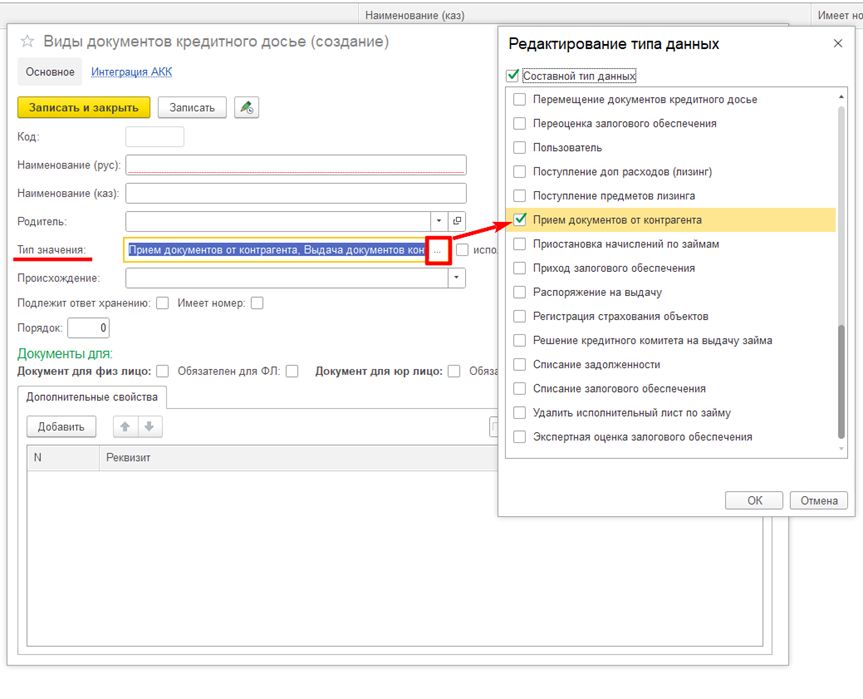Enable Документ для физ лицо checkbox

pos(162,372)
